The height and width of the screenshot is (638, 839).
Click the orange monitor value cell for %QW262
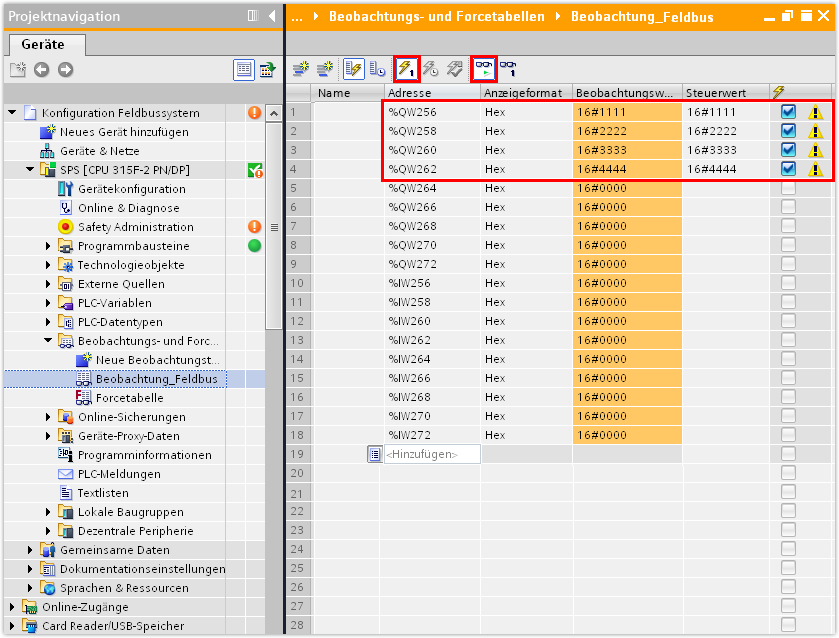pyautogui.click(x=627, y=169)
